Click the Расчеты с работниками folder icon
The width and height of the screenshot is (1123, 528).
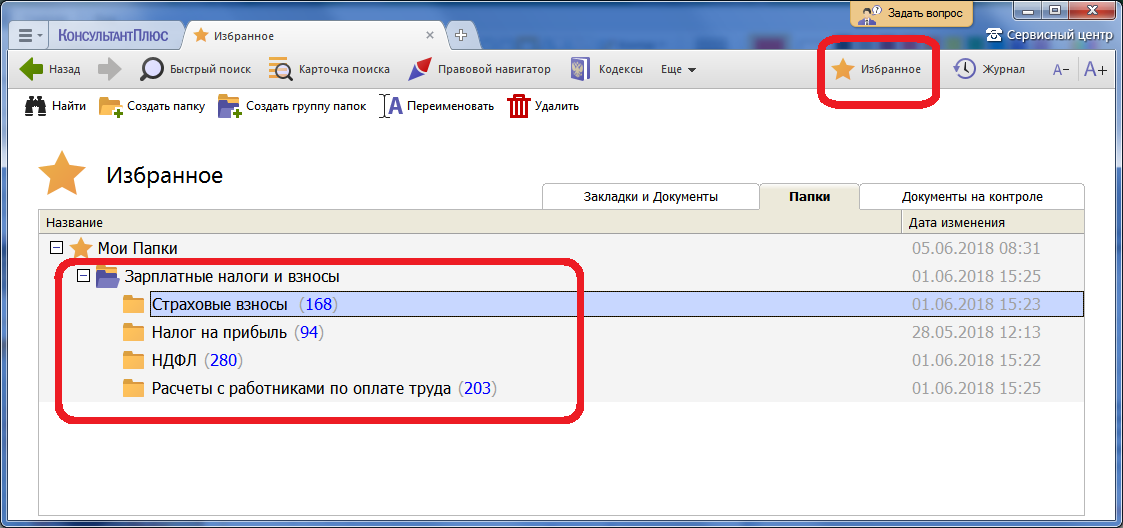[x=133, y=389]
